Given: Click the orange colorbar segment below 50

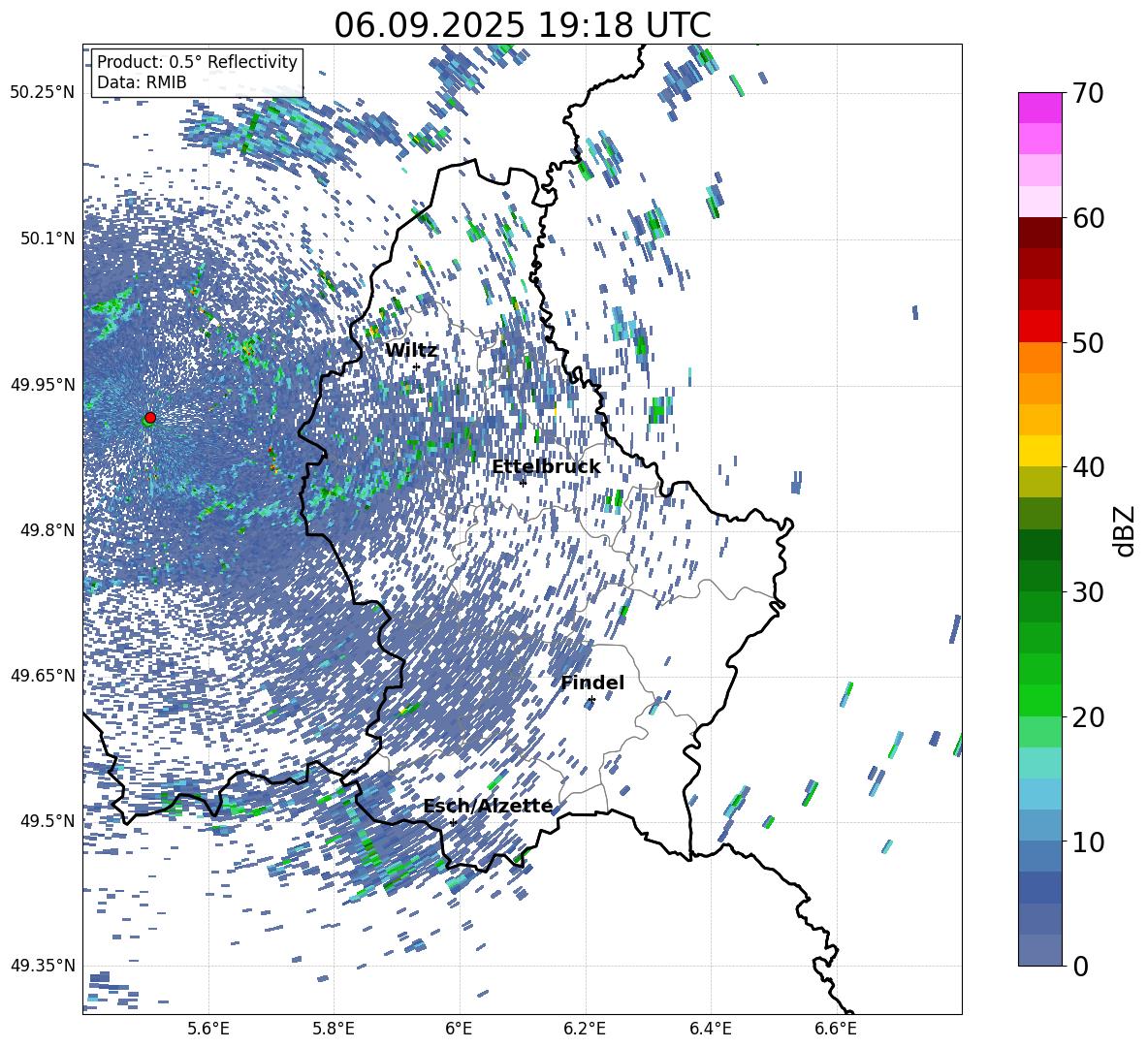Looking at the screenshot, I should pos(1039,357).
